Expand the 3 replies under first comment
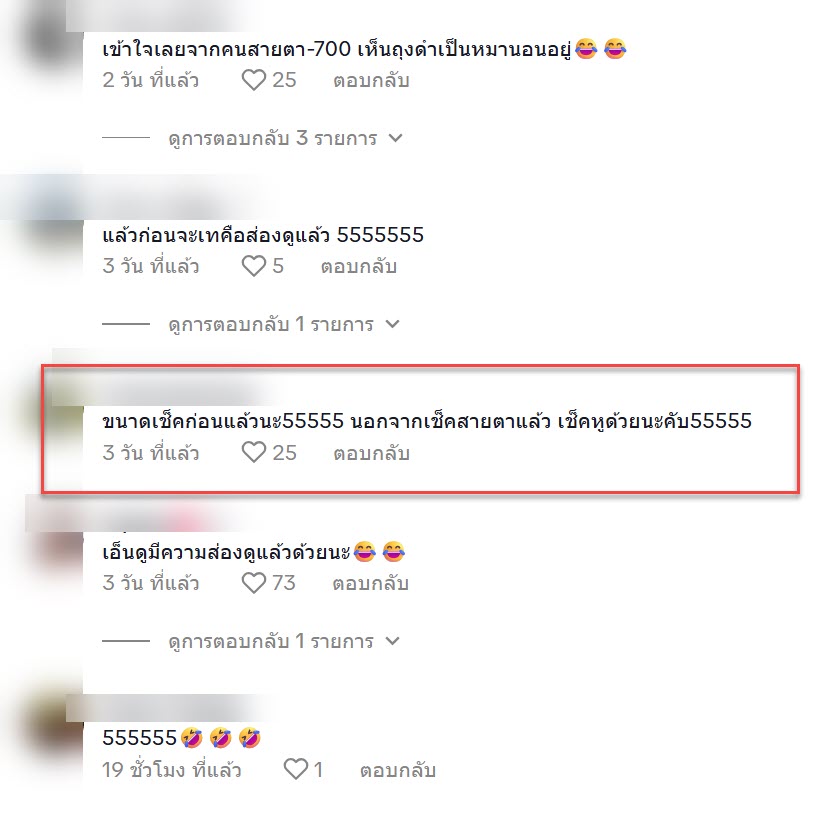Screen dimensions: 834x813 (x=272, y=138)
